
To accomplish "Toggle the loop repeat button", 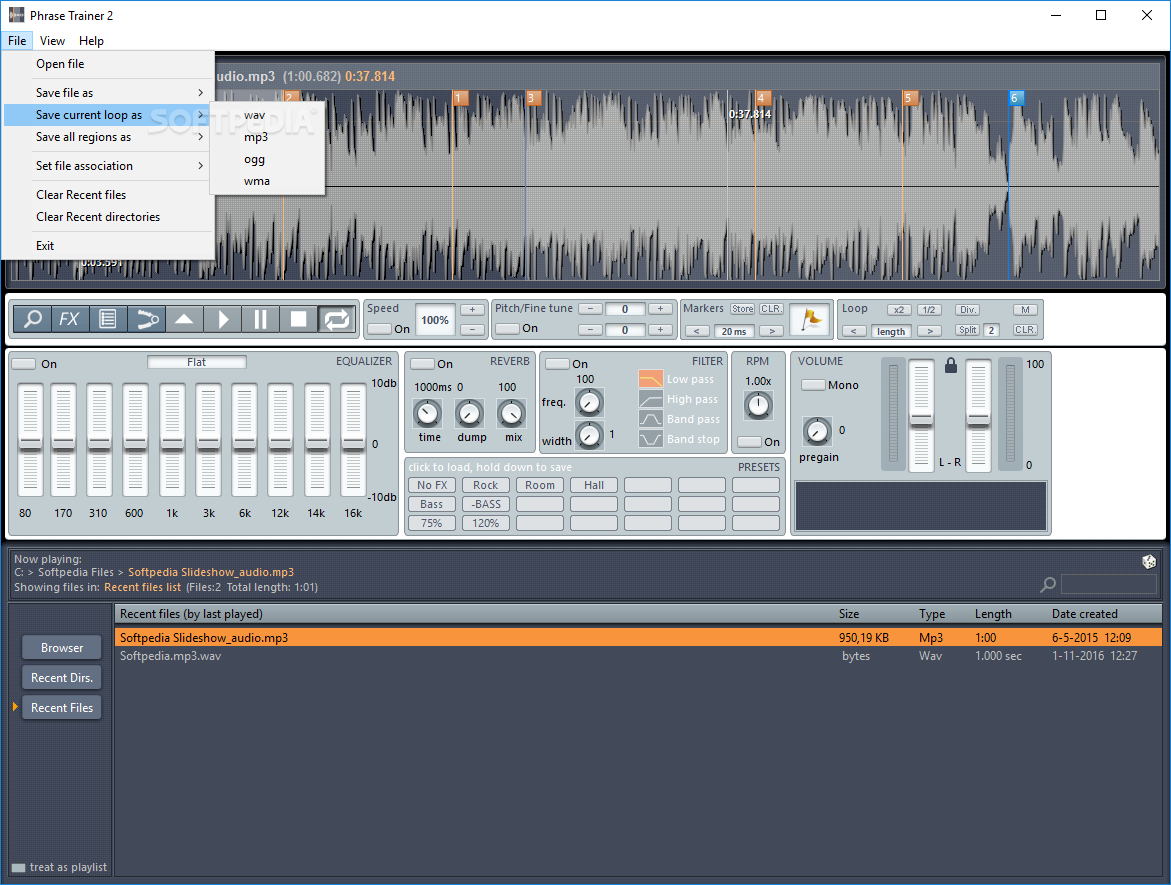I will (x=337, y=320).
